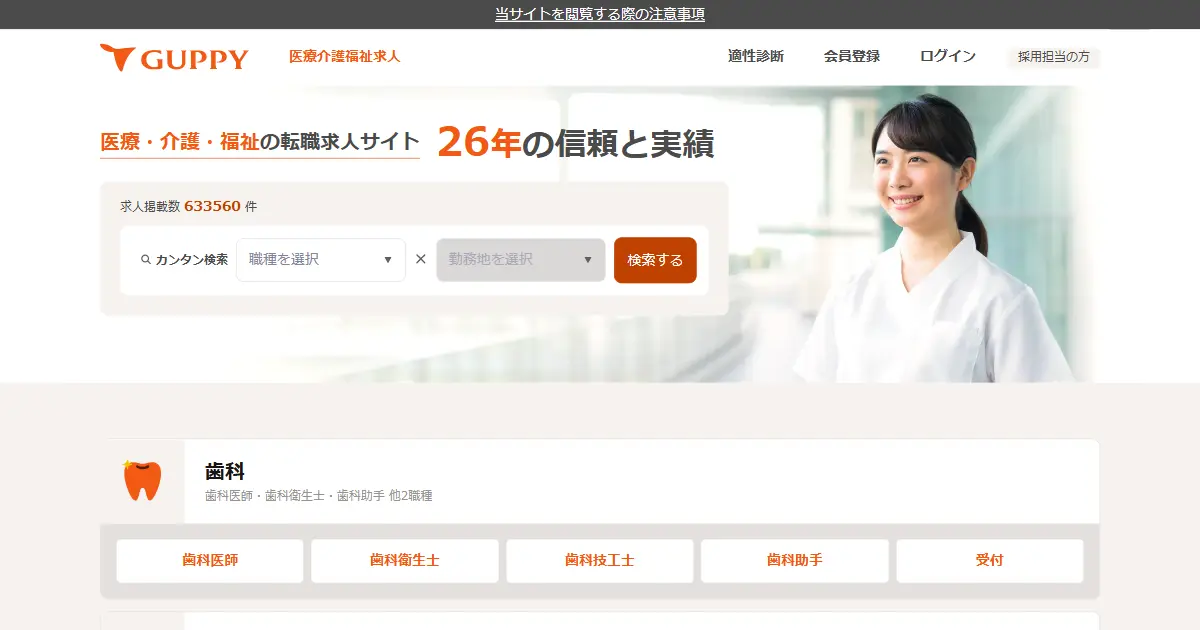Select the 歯科技工士 job category

click(600, 561)
